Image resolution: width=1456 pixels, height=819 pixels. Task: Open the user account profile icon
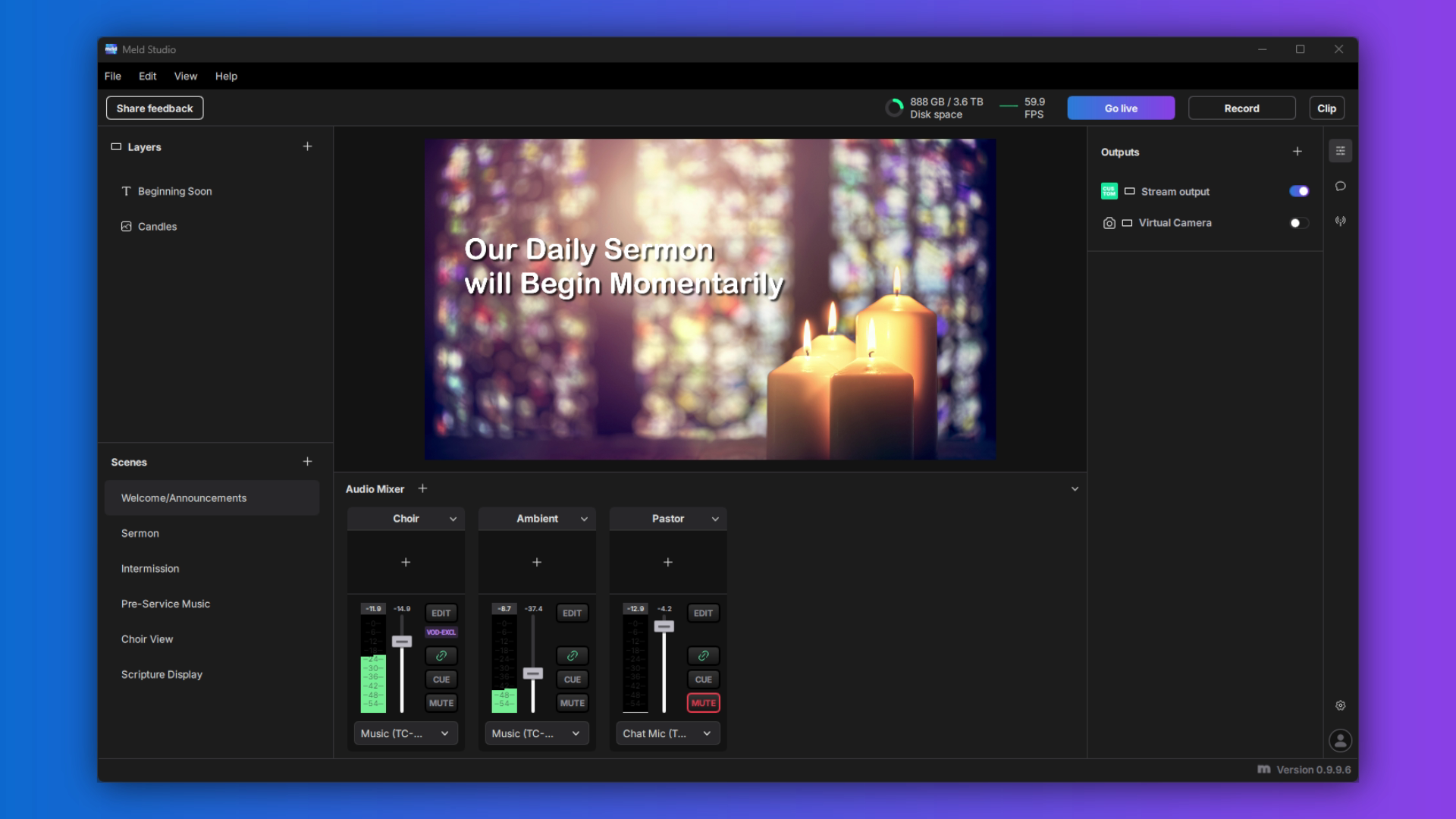click(x=1340, y=740)
